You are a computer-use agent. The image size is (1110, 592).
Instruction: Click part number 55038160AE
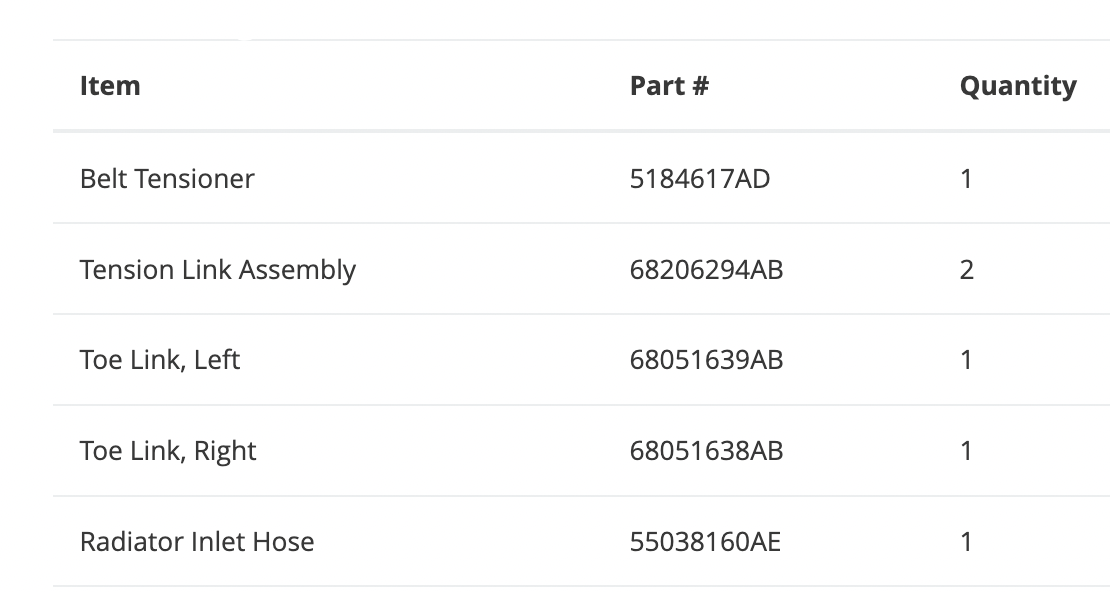pyautogui.click(x=705, y=542)
